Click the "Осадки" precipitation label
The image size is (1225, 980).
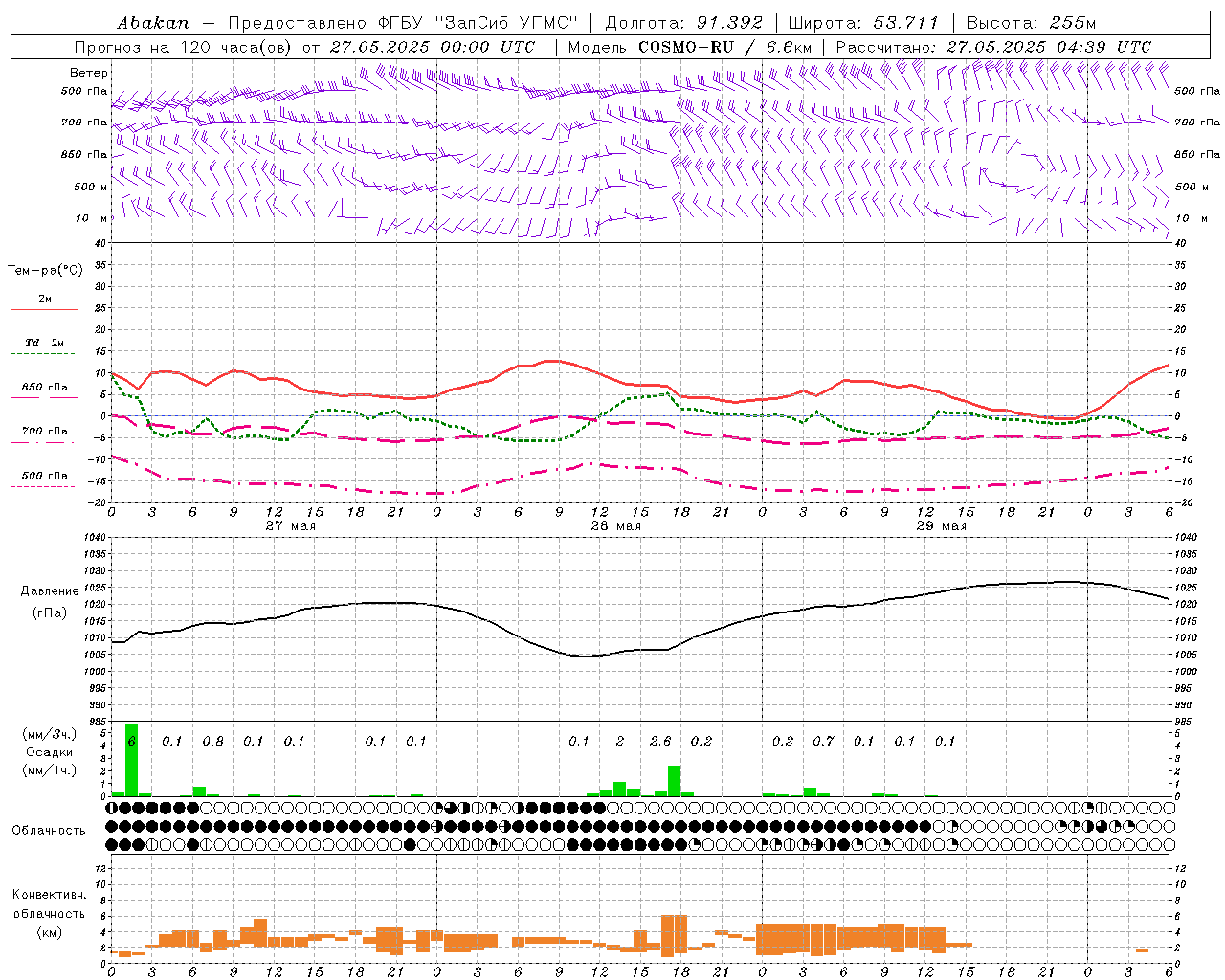tap(49, 752)
